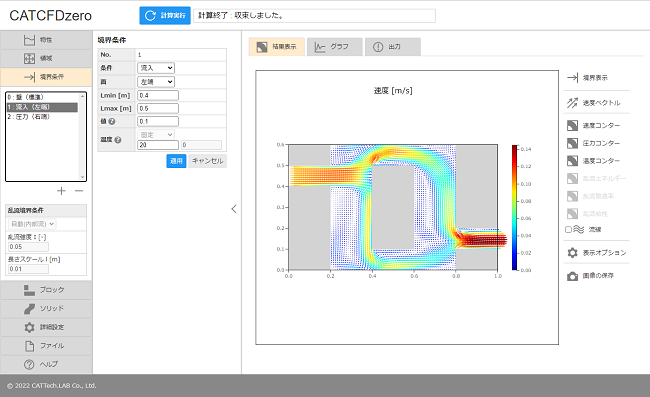The image size is (650, 397).
Task: Click the disabled temperature input showing 0
Action: [x=201, y=145]
